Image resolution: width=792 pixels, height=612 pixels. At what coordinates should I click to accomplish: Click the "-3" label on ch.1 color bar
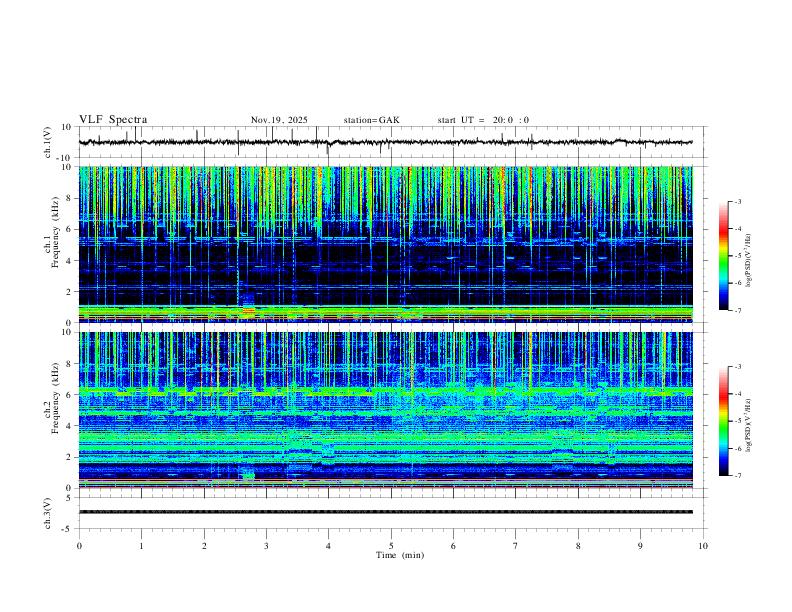coord(737,201)
